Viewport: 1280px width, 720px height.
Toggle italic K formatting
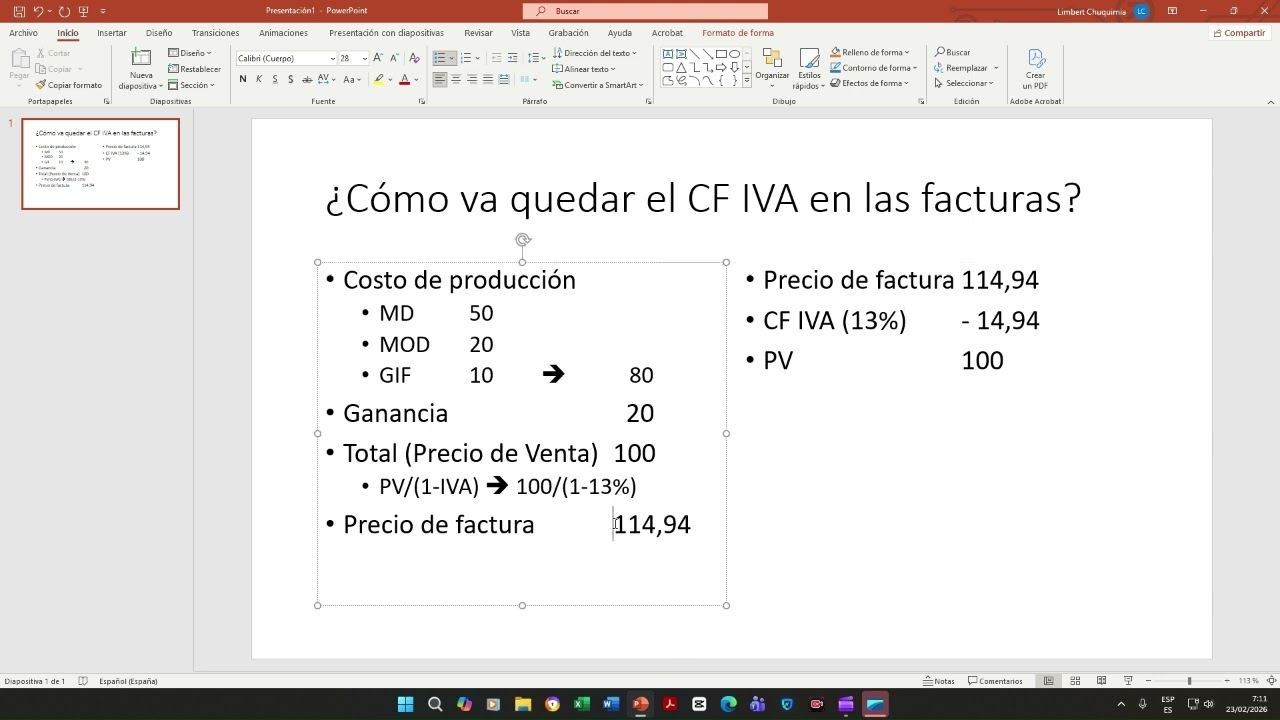(259, 79)
